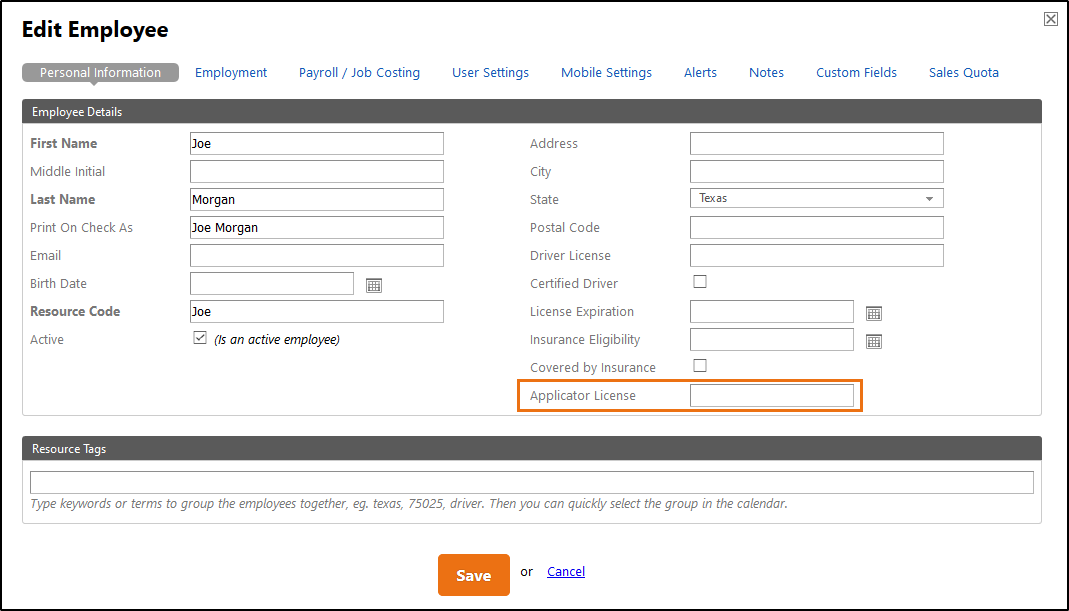
Task: Open the calendar picker for Insurance Eligibility
Action: point(874,341)
